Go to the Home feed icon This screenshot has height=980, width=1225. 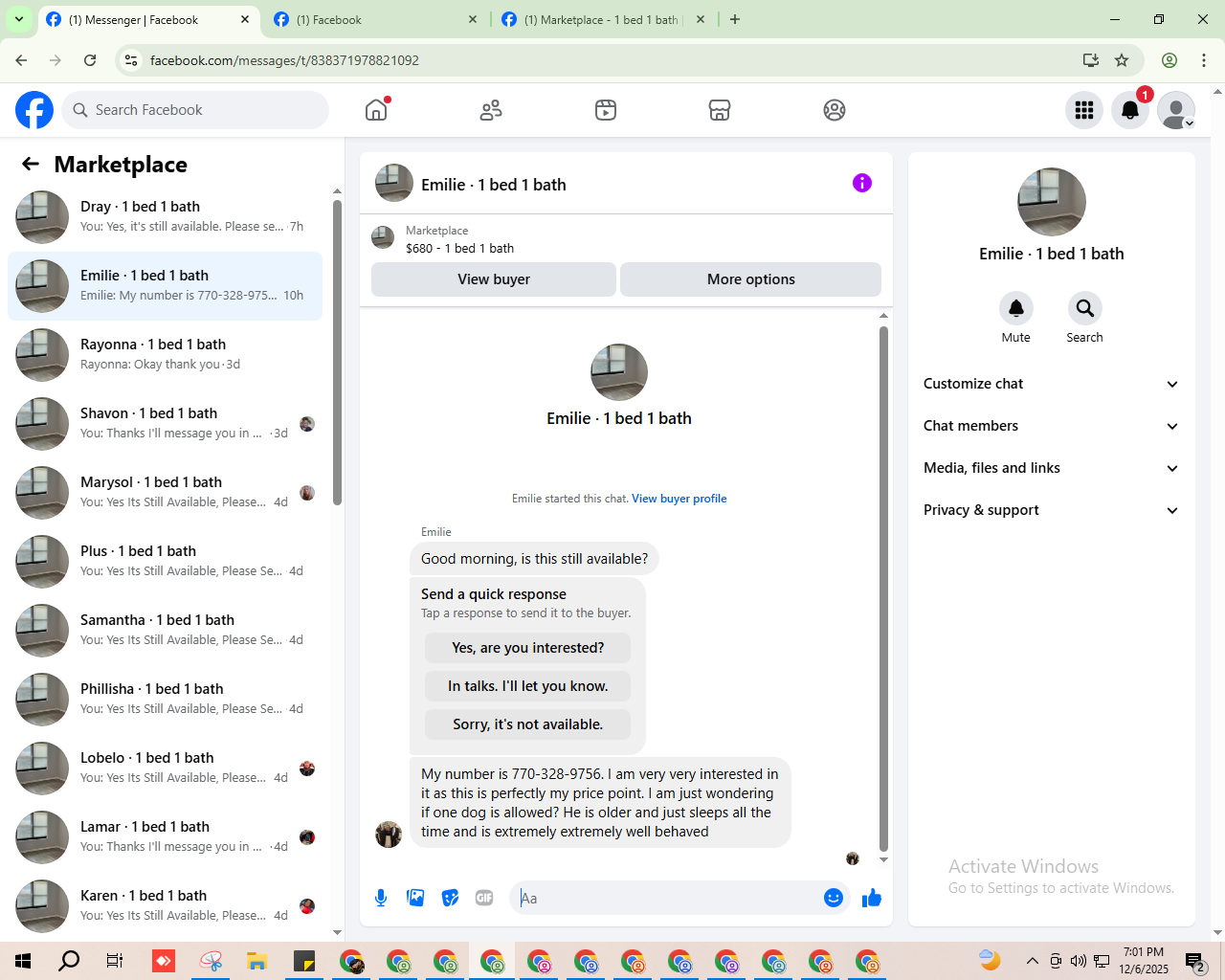tap(376, 110)
